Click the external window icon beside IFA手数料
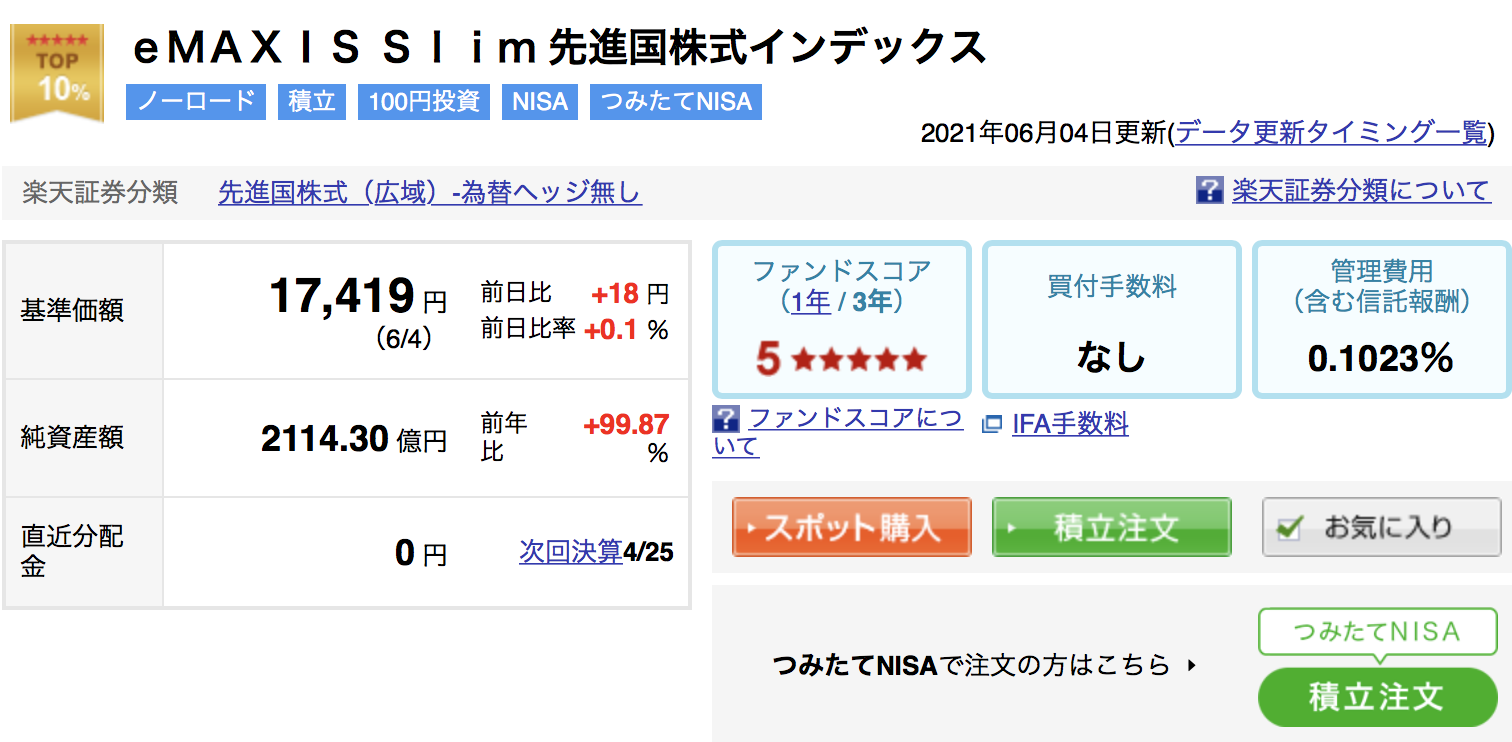 (x=991, y=424)
